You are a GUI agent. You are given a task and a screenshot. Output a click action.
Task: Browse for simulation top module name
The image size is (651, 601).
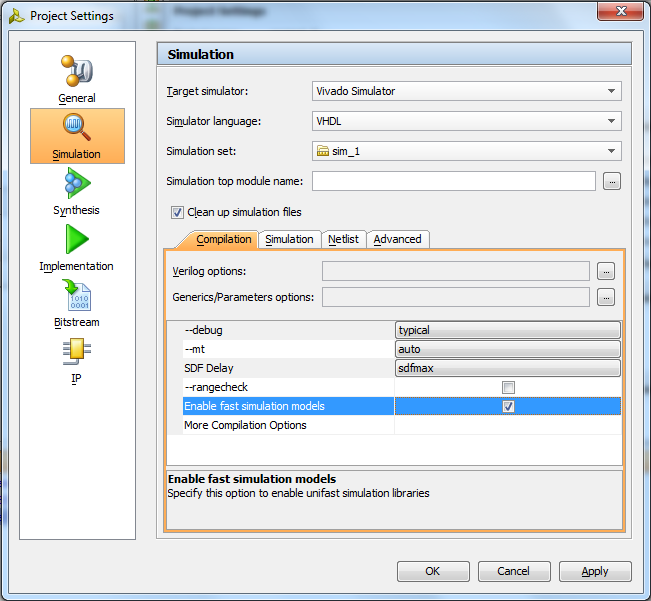click(x=612, y=181)
